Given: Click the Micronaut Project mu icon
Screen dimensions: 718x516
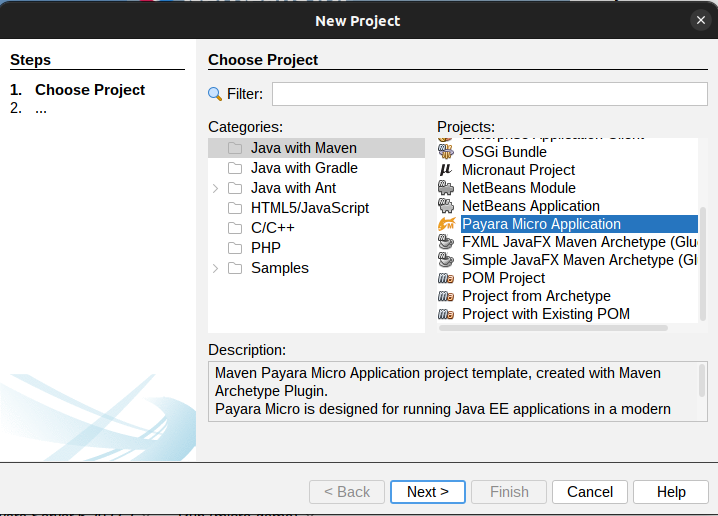Looking at the screenshot, I should [446, 170].
